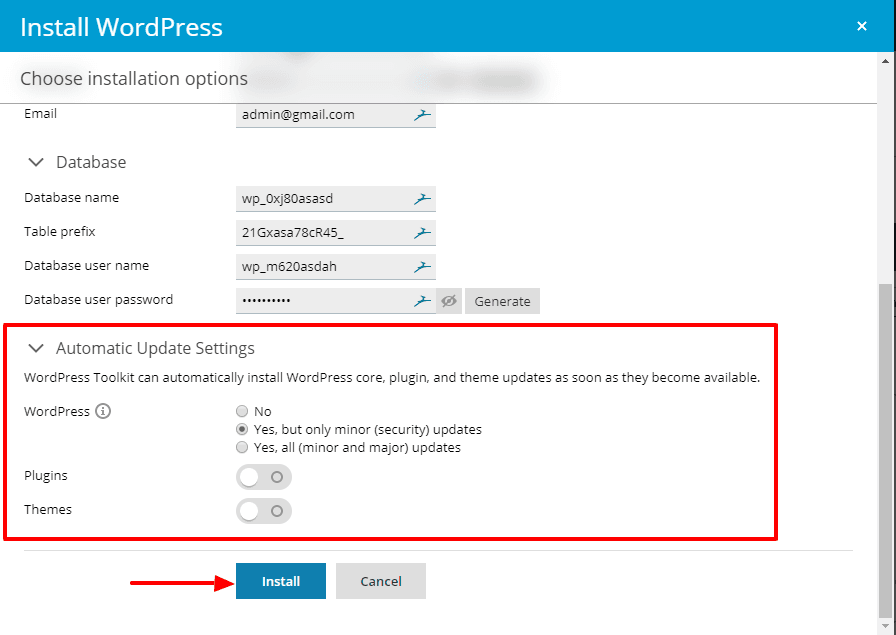Screen dimensions: 896x635
Task: Click the Install button
Action: 281,581
